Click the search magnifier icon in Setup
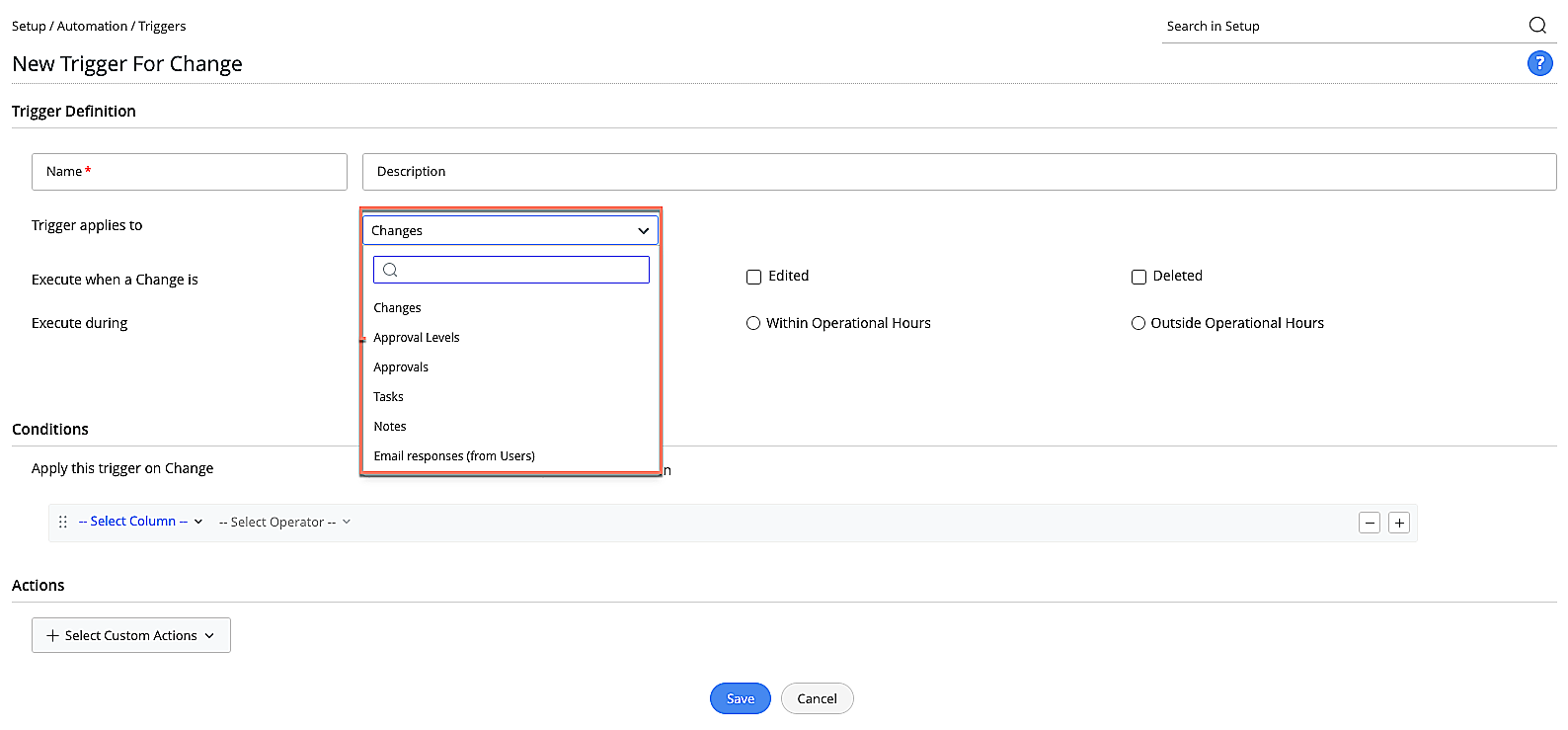This screenshot has width=1568, height=730. [x=1537, y=26]
